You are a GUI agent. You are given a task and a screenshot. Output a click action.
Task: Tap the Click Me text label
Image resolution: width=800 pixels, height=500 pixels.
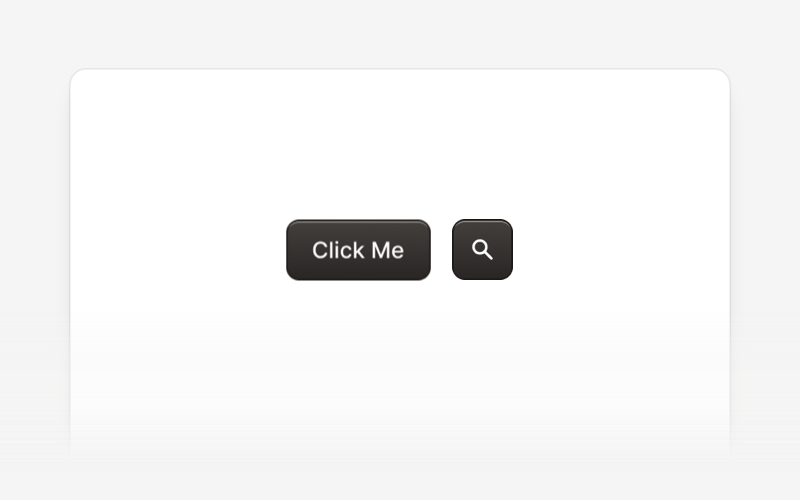click(x=358, y=250)
